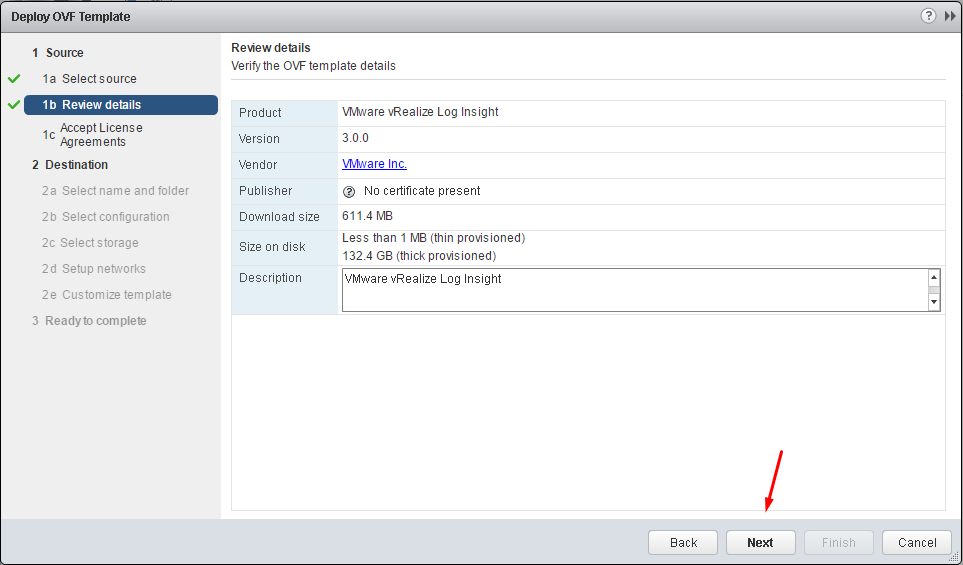Select step 3 Ready to complete
This screenshot has height=565, width=963.
[90, 321]
